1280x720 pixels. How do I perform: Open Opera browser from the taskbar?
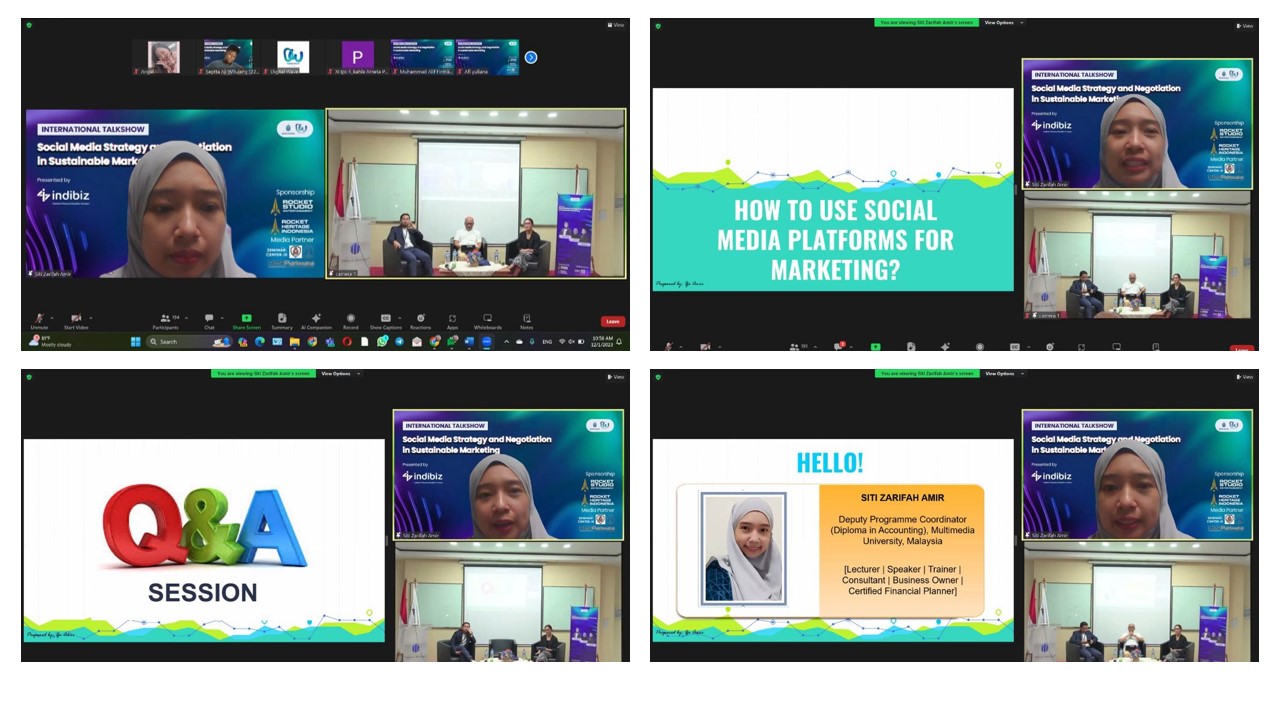pos(347,341)
